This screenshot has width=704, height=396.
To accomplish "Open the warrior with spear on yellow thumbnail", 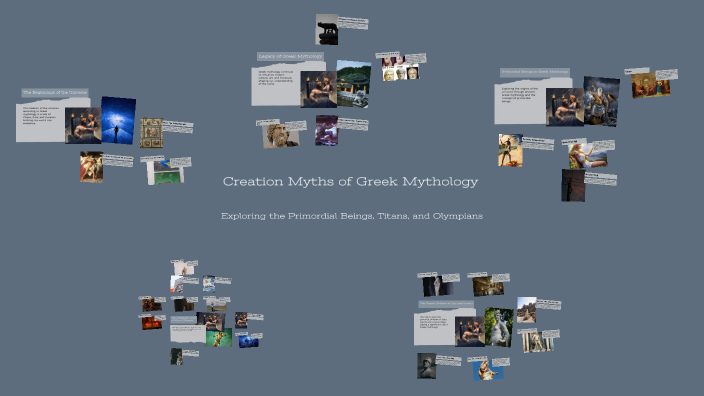I will 510,150.
